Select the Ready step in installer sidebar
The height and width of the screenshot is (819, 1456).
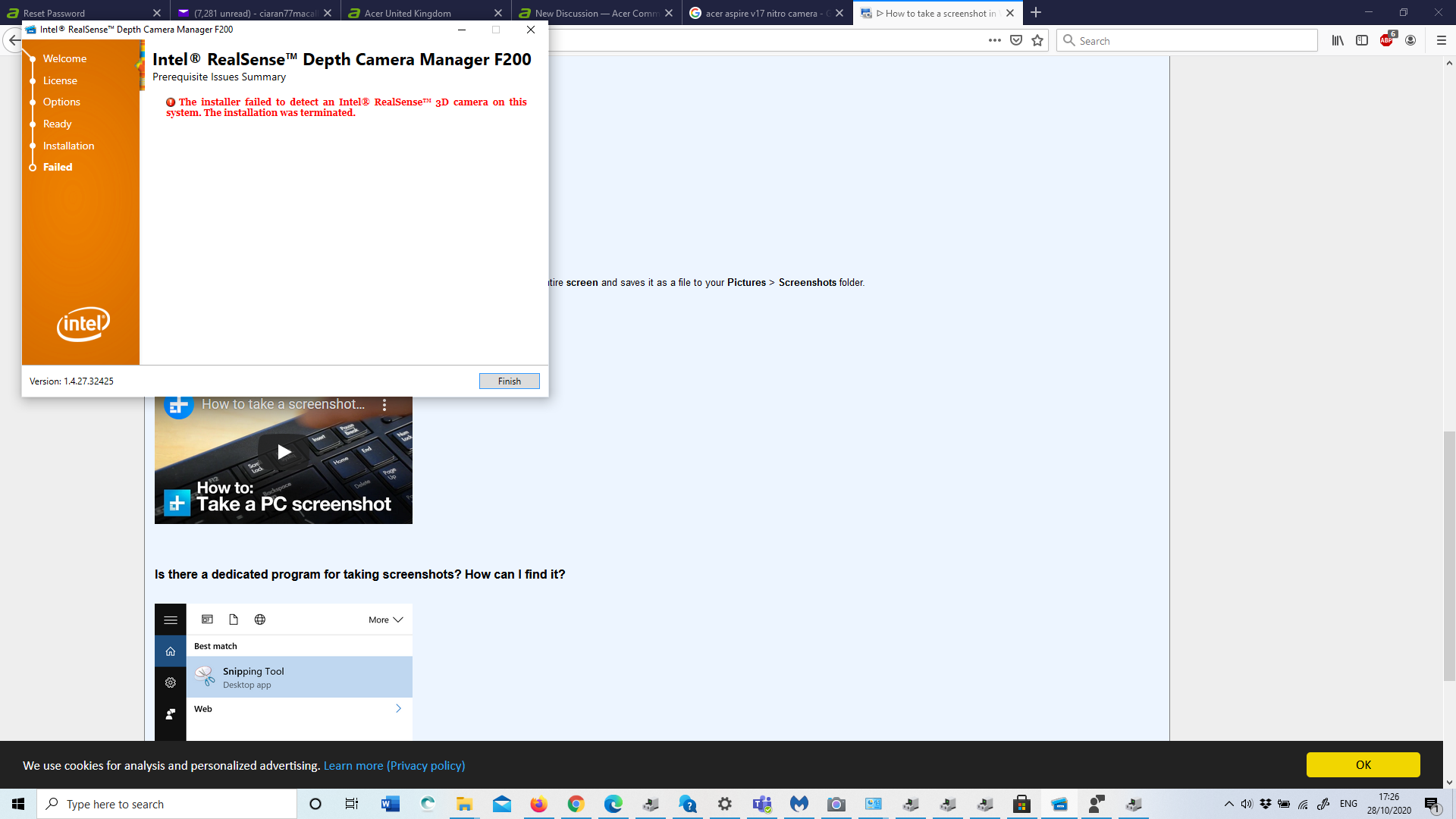click(57, 124)
